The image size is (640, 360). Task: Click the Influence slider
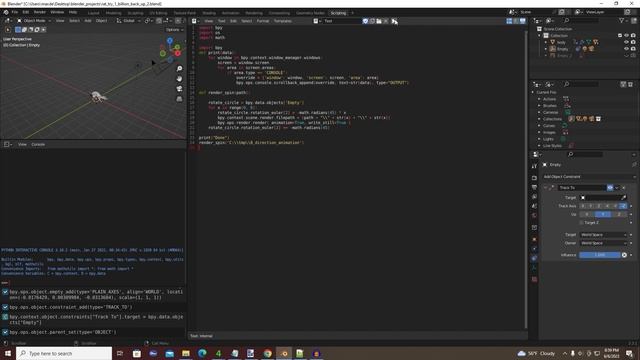(600, 255)
